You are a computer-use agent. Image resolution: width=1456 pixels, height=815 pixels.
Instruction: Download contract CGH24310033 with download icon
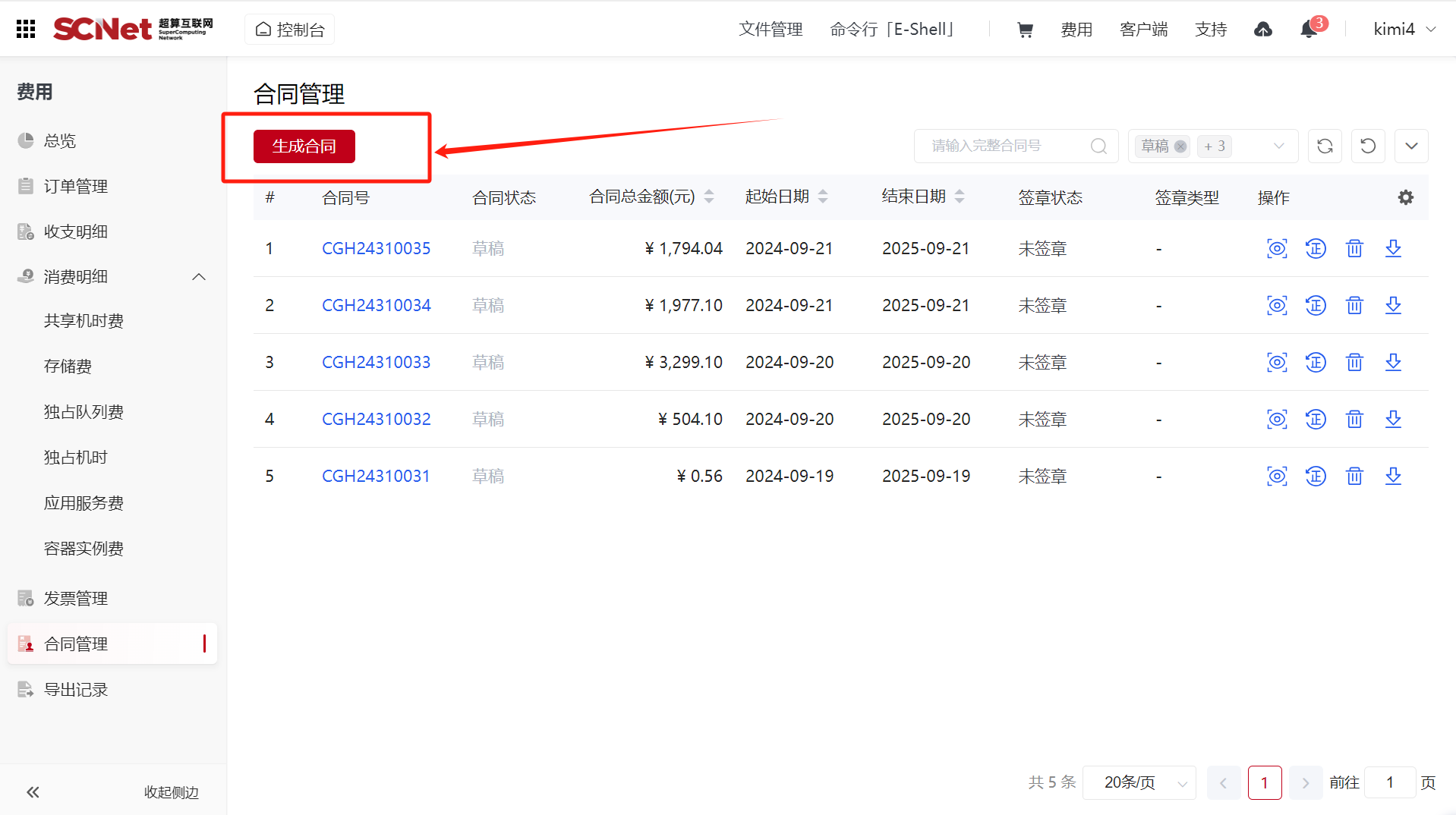pos(1393,362)
